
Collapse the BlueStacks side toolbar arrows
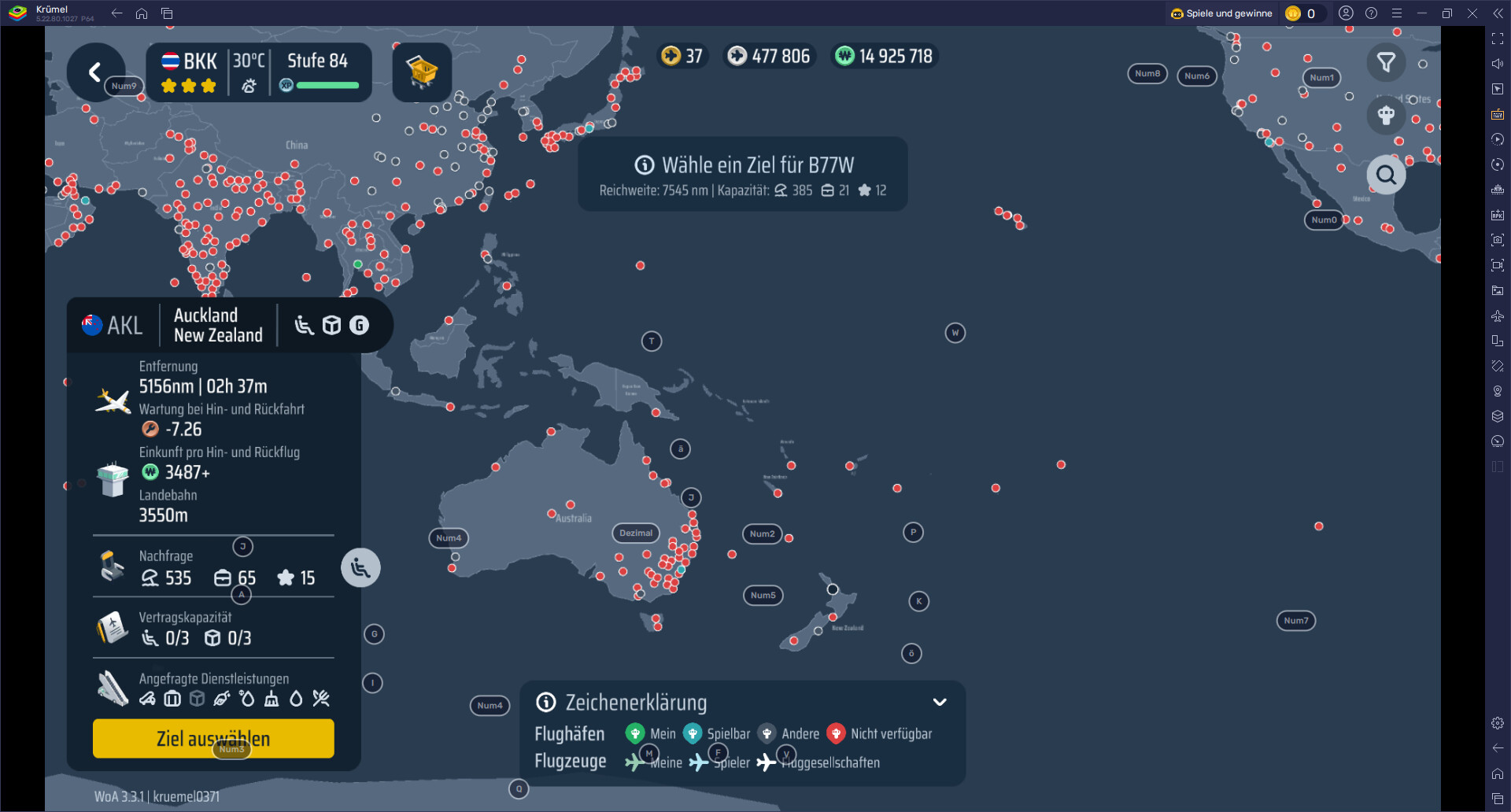pyautogui.click(x=1498, y=13)
